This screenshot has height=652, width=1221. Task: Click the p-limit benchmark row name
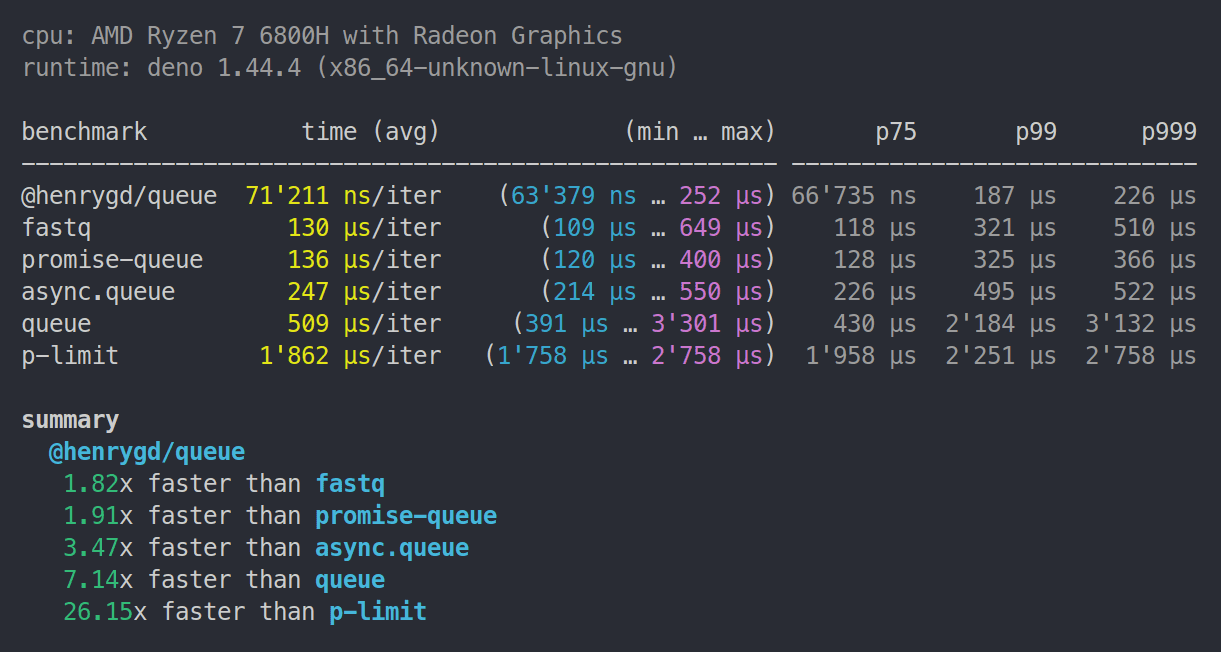70,355
